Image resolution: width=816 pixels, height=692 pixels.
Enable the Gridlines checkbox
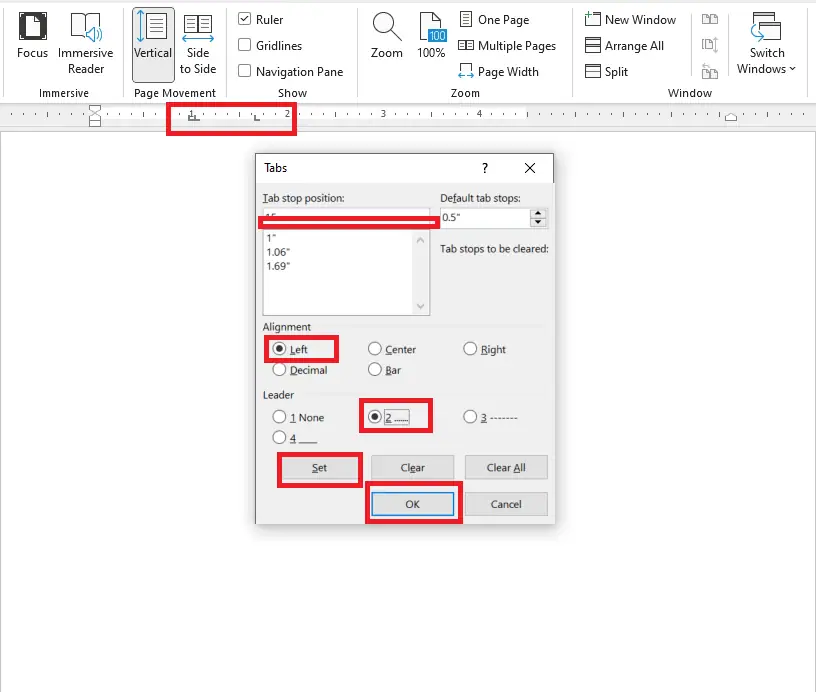(x=245, y=45)
